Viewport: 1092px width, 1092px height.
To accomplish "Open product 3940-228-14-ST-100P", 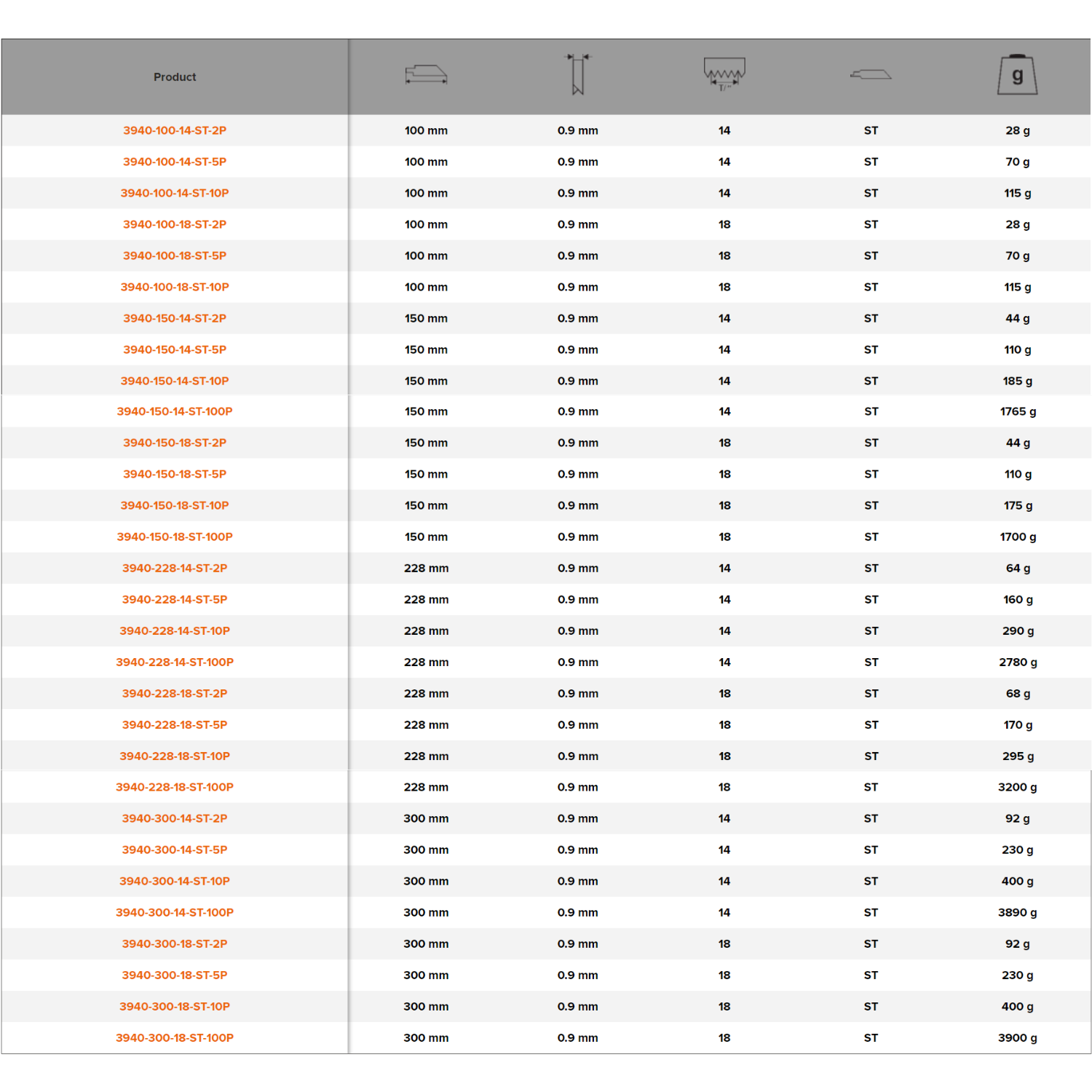I will pos(175,662).
